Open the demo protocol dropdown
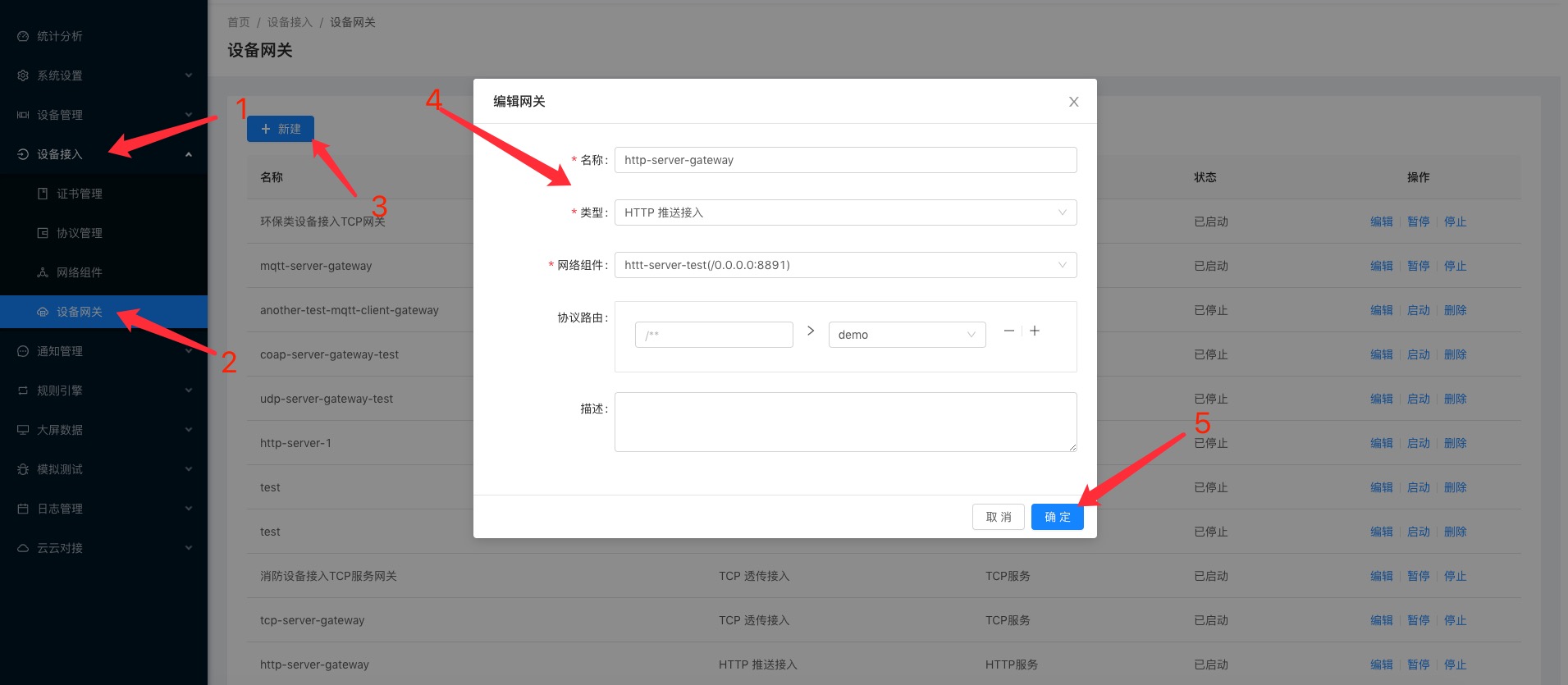The height and width of the screenshot is (685, 1568). [907, 335]
